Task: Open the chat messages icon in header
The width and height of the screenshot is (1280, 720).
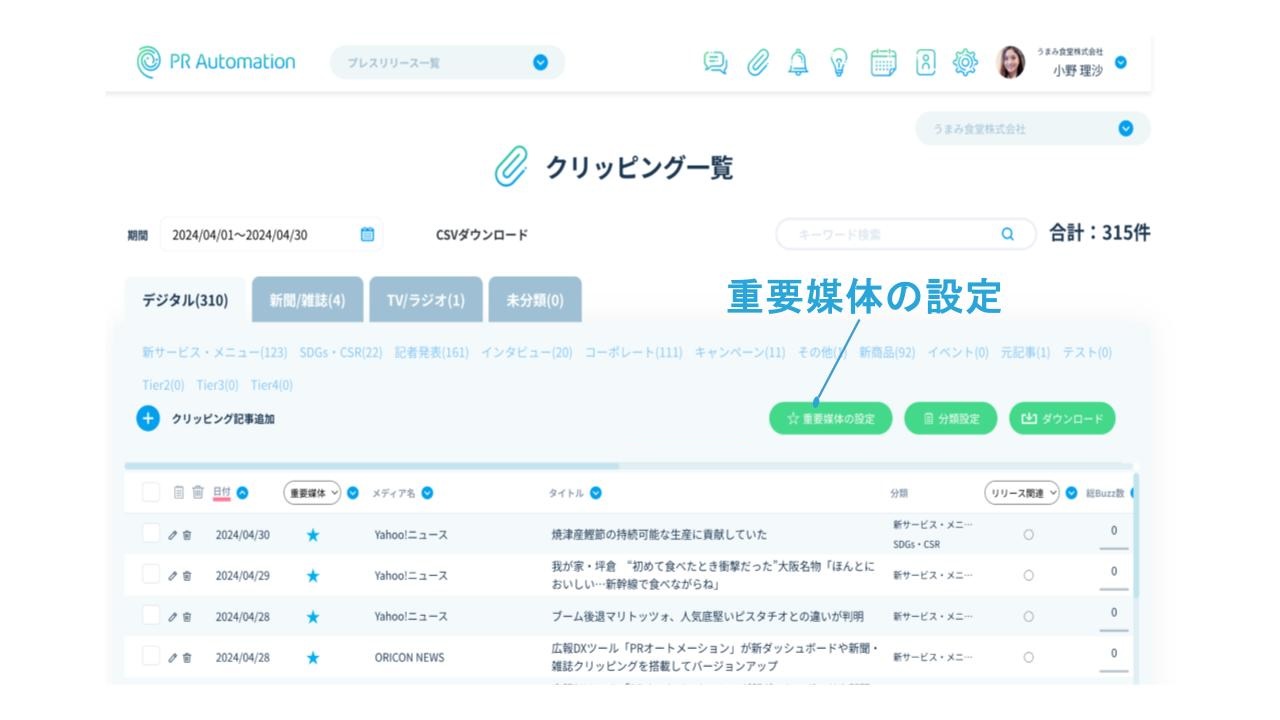Action: tap(715, 63)
